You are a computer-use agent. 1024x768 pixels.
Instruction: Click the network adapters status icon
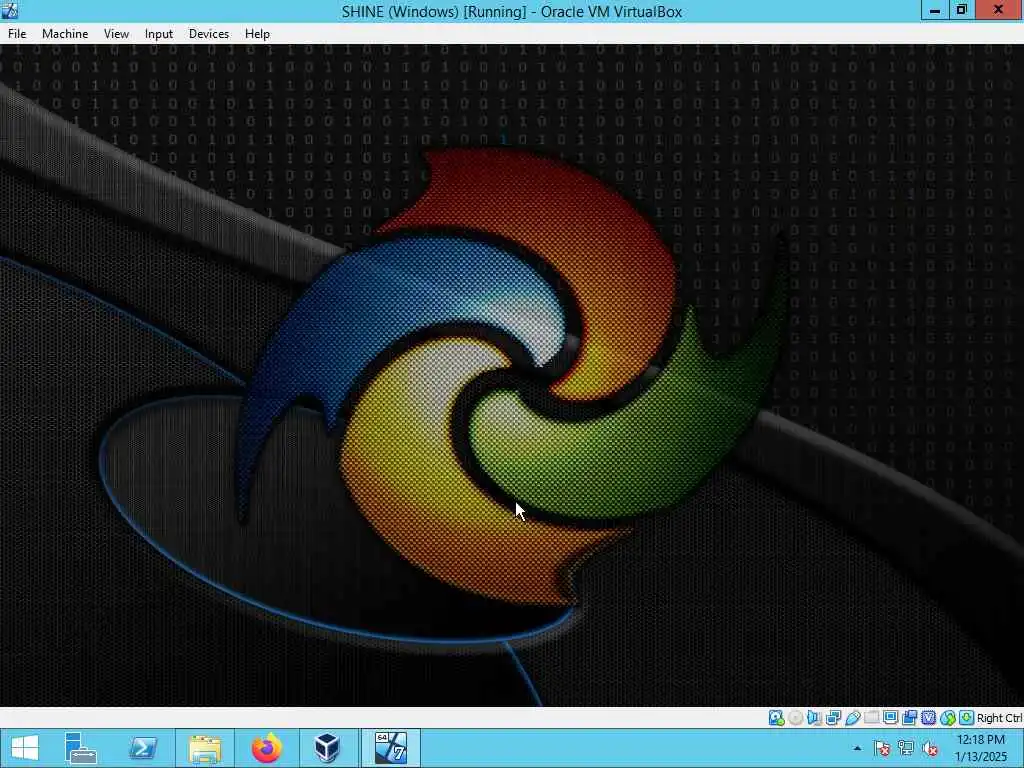click(833, 718)
